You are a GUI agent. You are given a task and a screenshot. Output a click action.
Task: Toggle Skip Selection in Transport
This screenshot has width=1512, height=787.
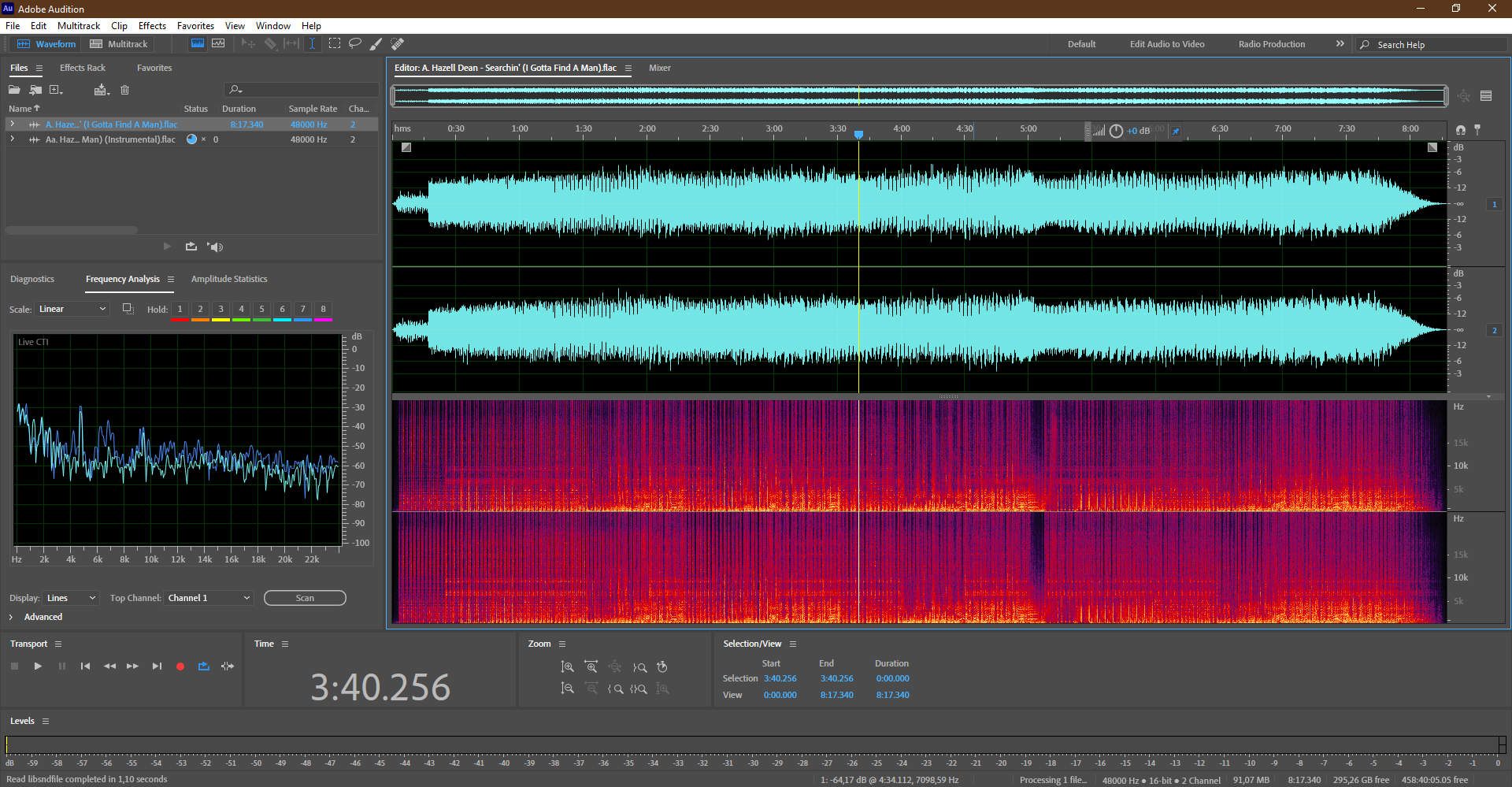[228, 666]
